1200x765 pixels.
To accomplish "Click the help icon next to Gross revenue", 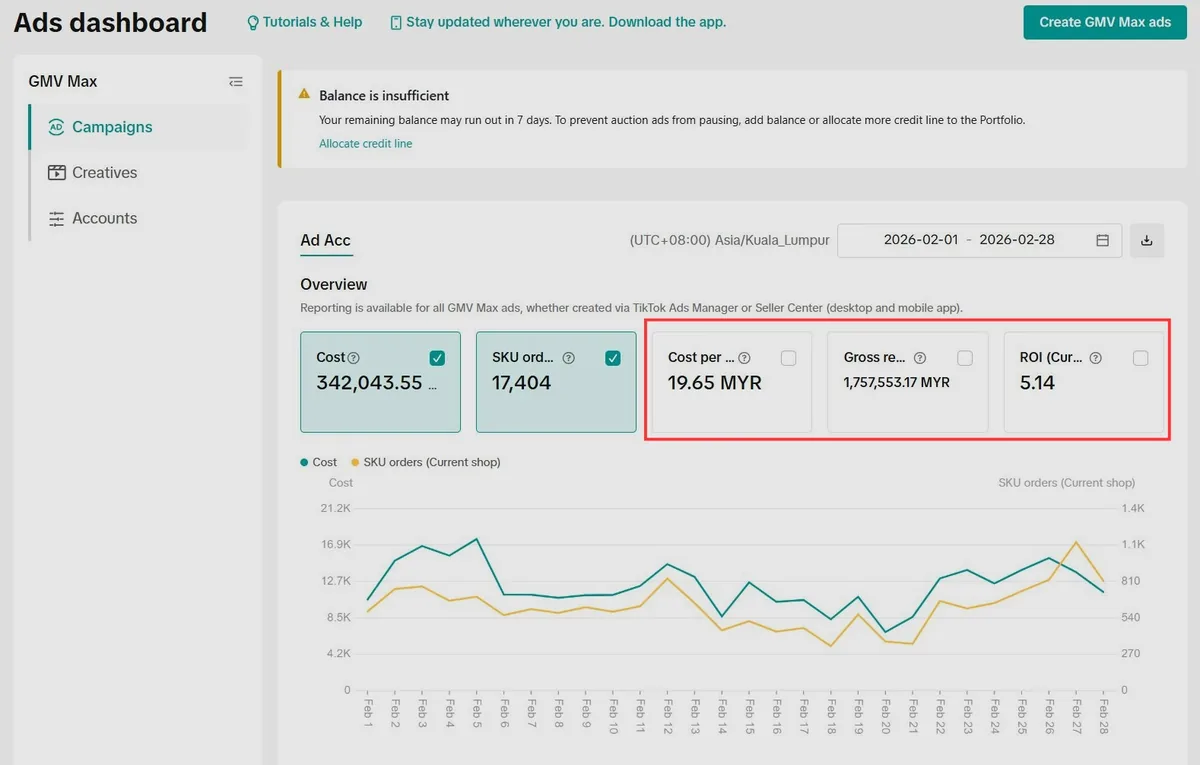I will coord(920,358).
